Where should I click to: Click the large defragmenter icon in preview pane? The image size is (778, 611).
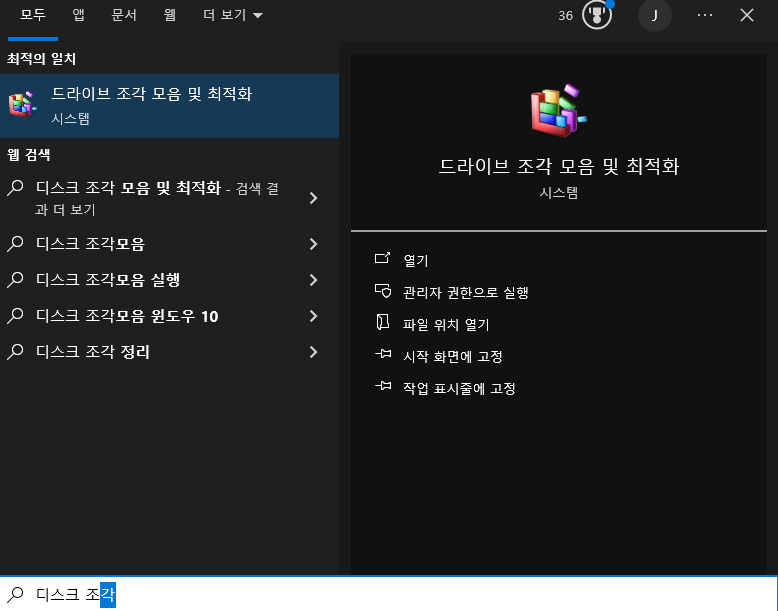(559, 111)
